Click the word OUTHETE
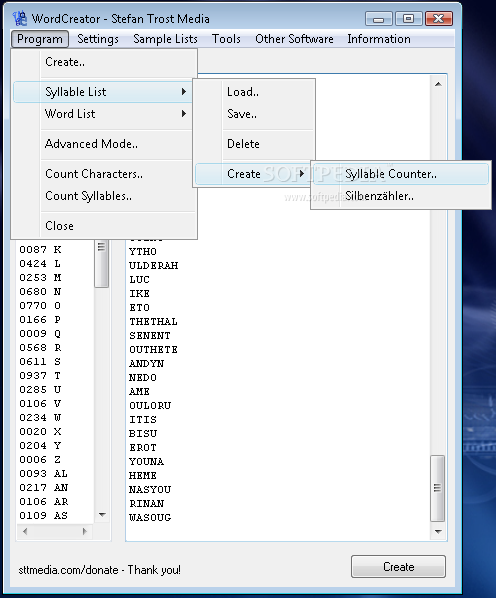Screen dimensions: 496x598 [153, 349]
